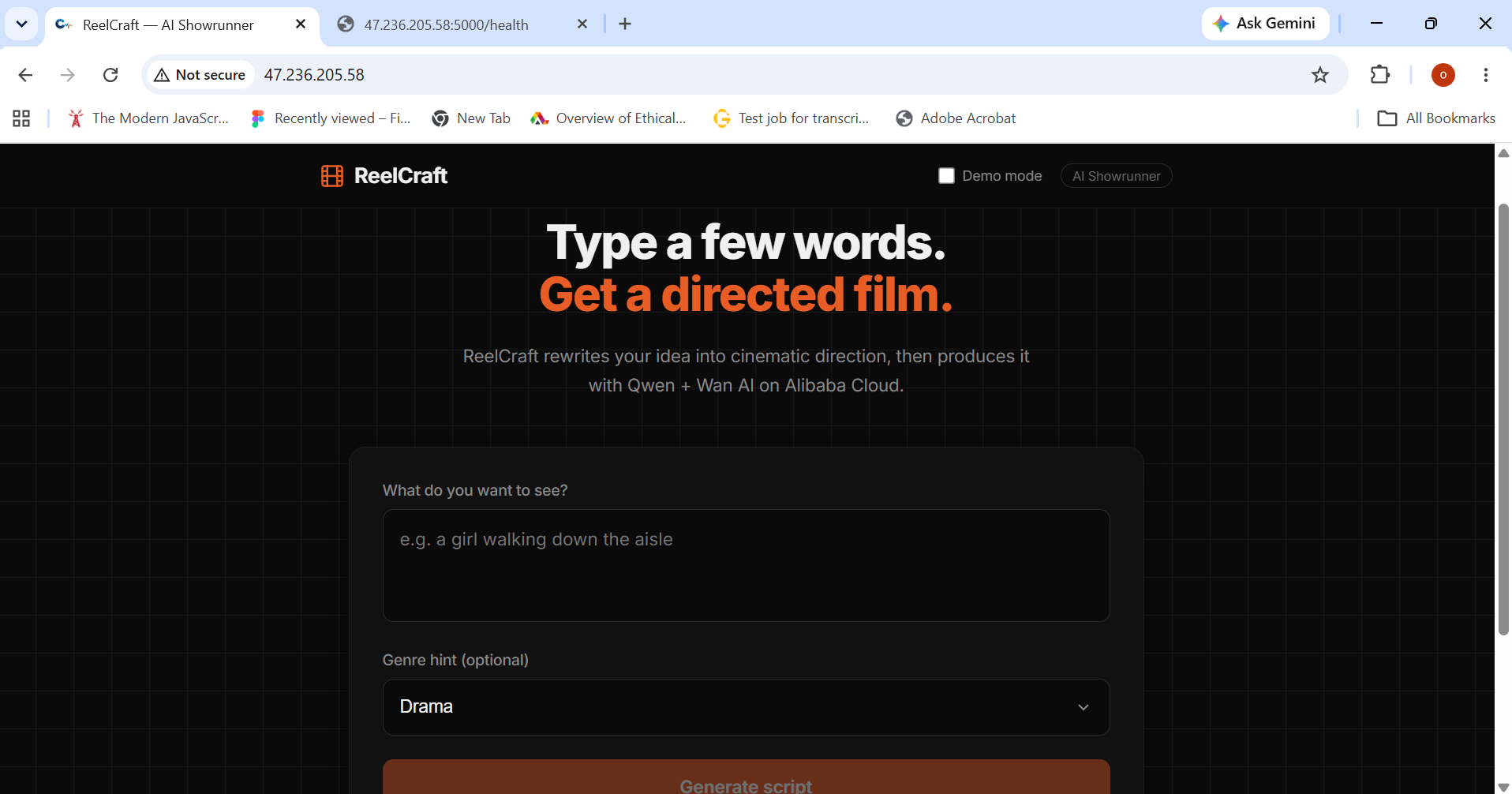The width and height of the screenshot is (1512, 794).
Task: Open the Overview of Ethical bookmark
Action: [x=608, y=118]
